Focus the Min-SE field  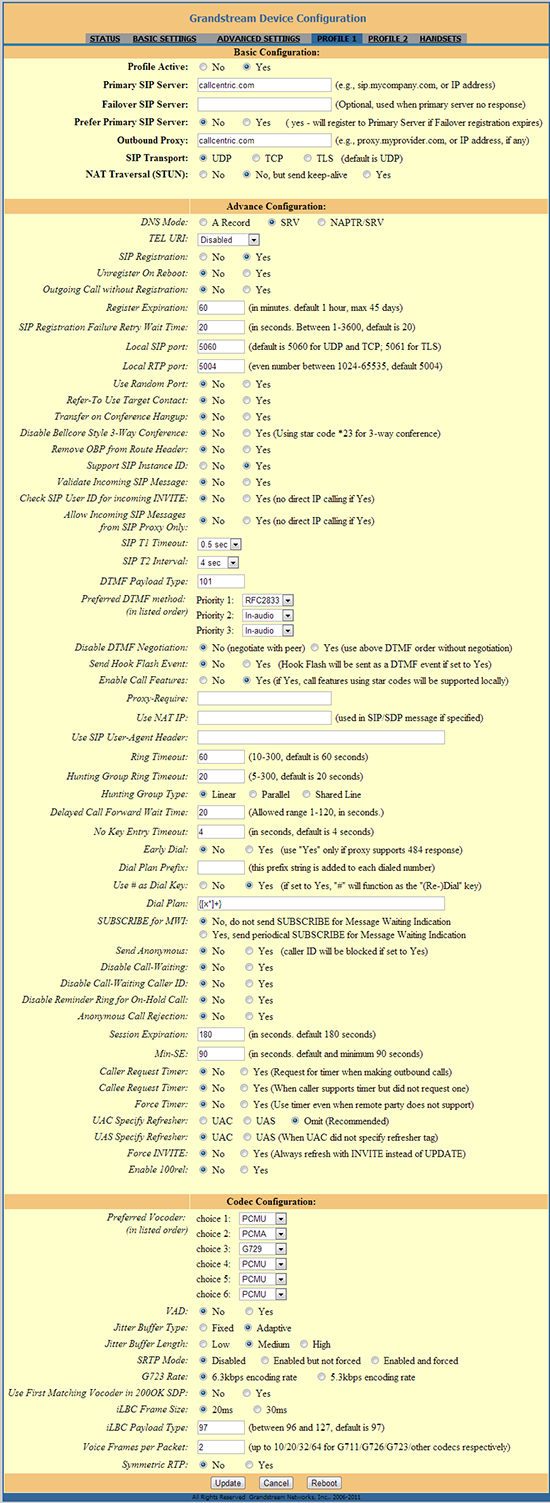[x=221, y=1053]
